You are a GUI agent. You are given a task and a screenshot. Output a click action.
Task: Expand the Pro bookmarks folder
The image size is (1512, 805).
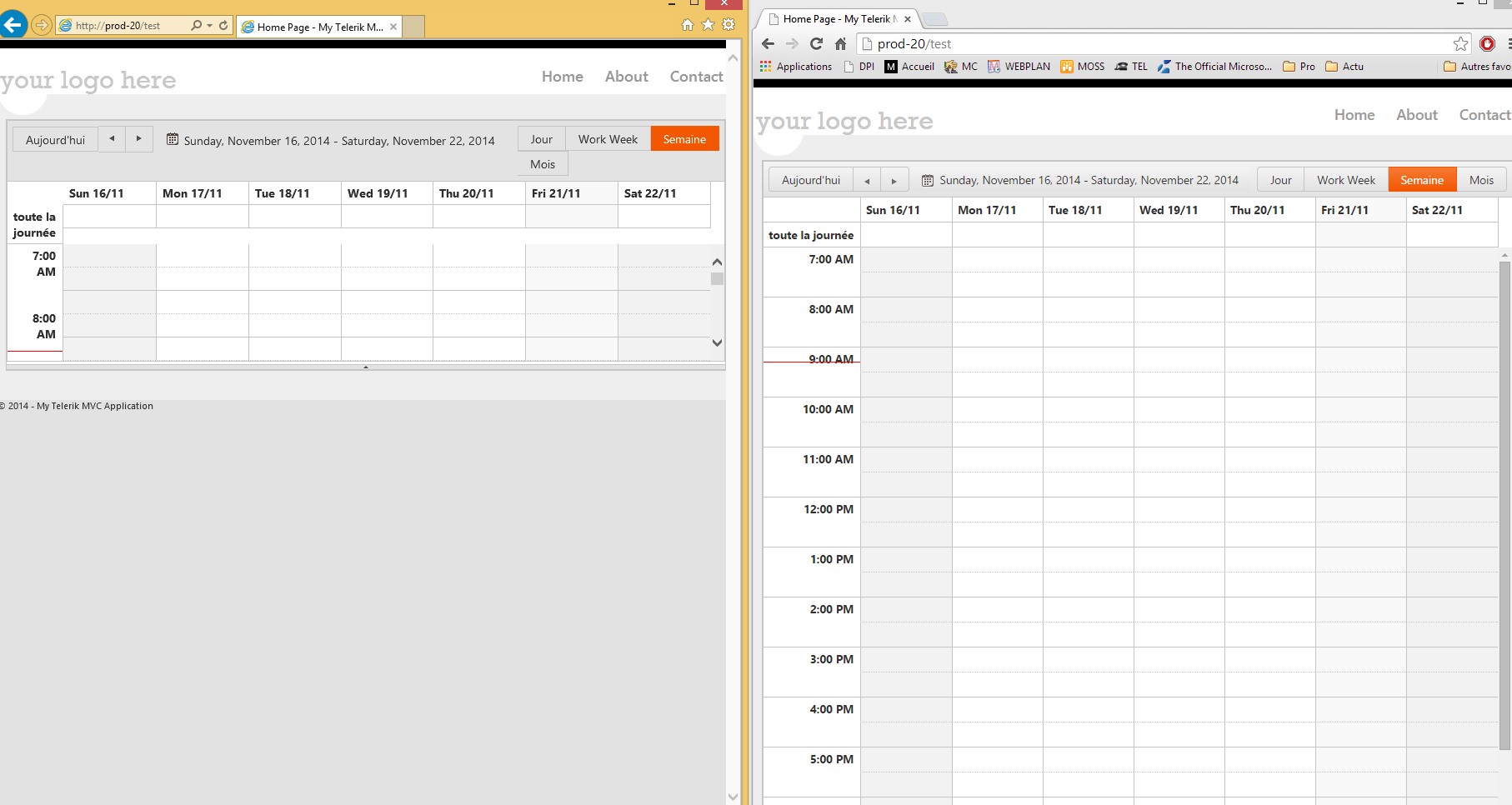[1299, 67]
